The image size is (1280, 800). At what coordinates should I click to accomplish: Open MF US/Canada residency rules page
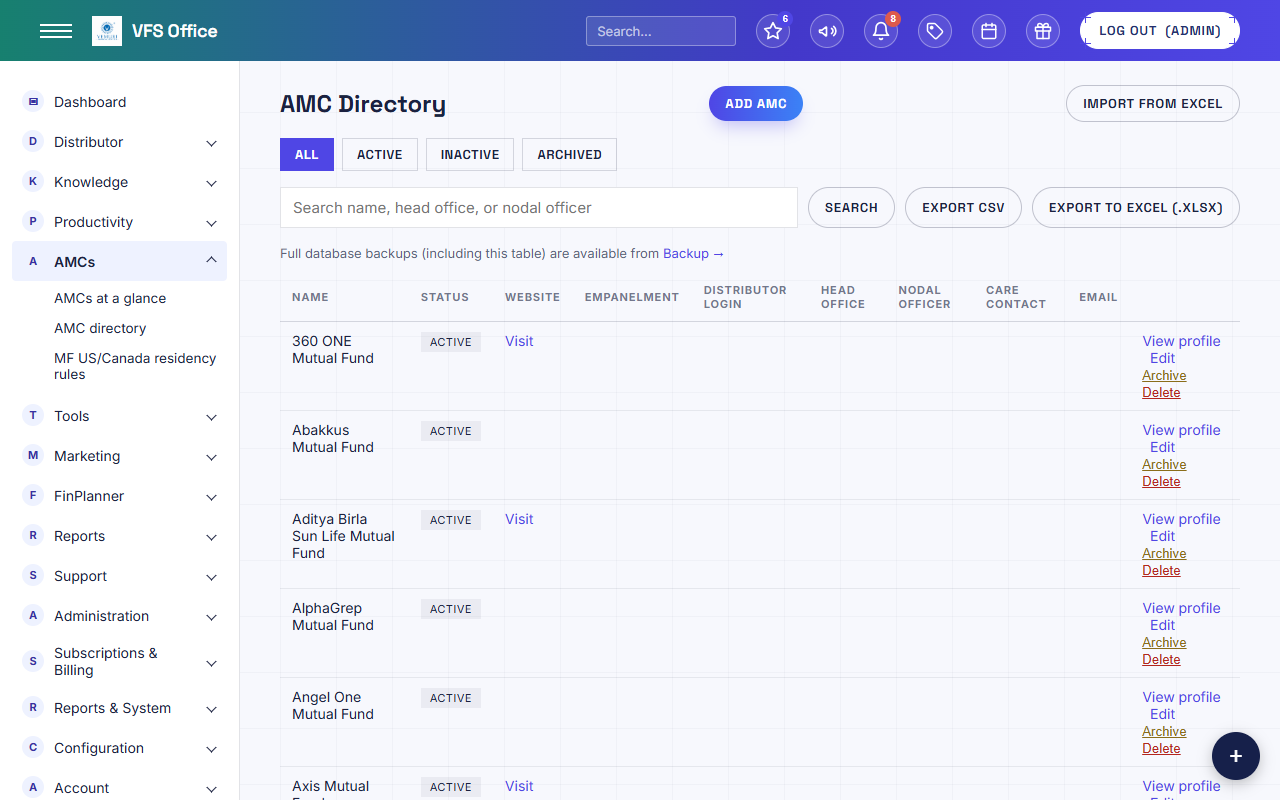135,366
